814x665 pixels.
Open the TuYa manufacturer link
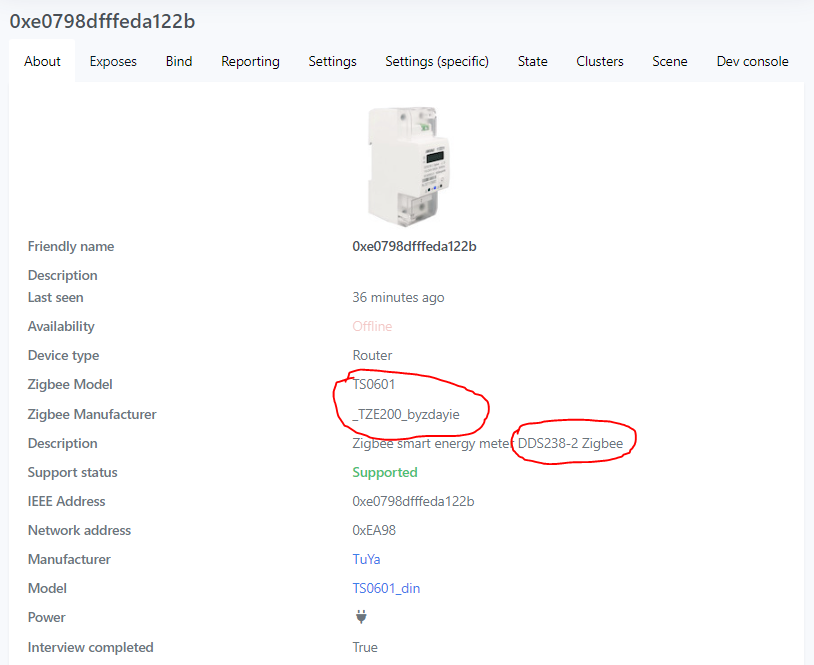coord(365,559)
